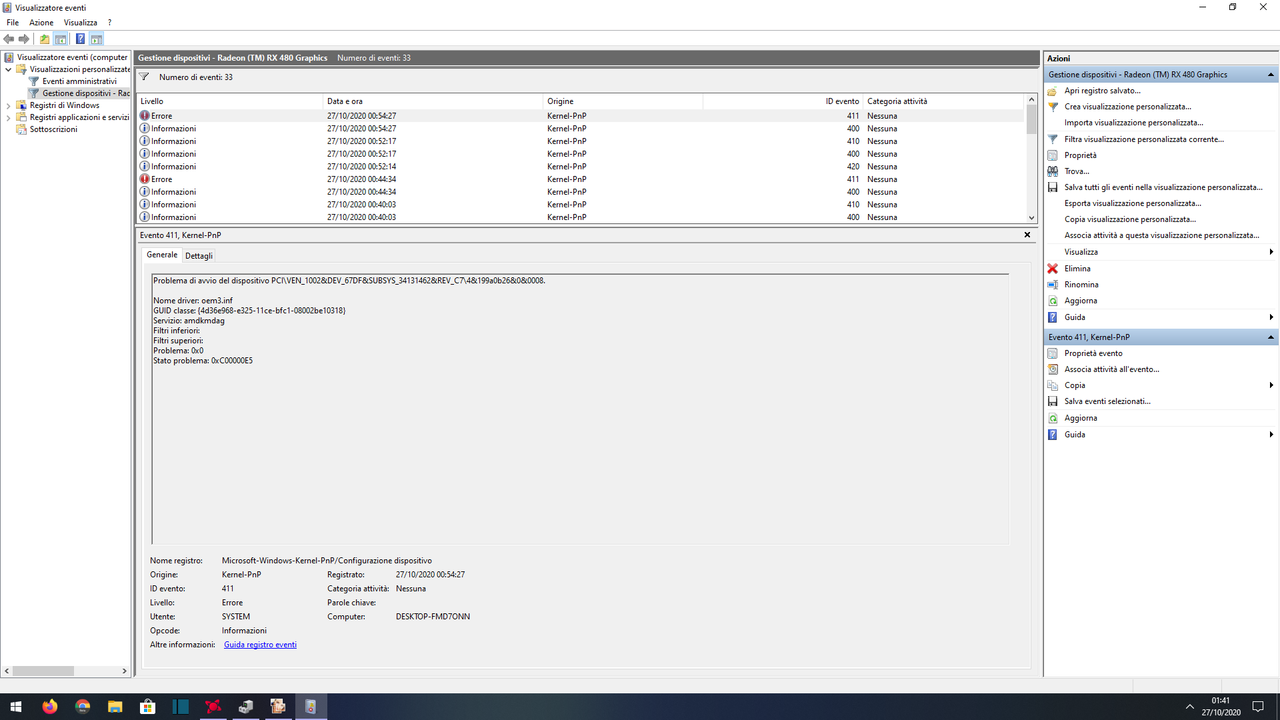Image resolution: width=1280 pixels, height=720 pixels.
Task: Click the Windows Start button
Action: coord(16,706)
